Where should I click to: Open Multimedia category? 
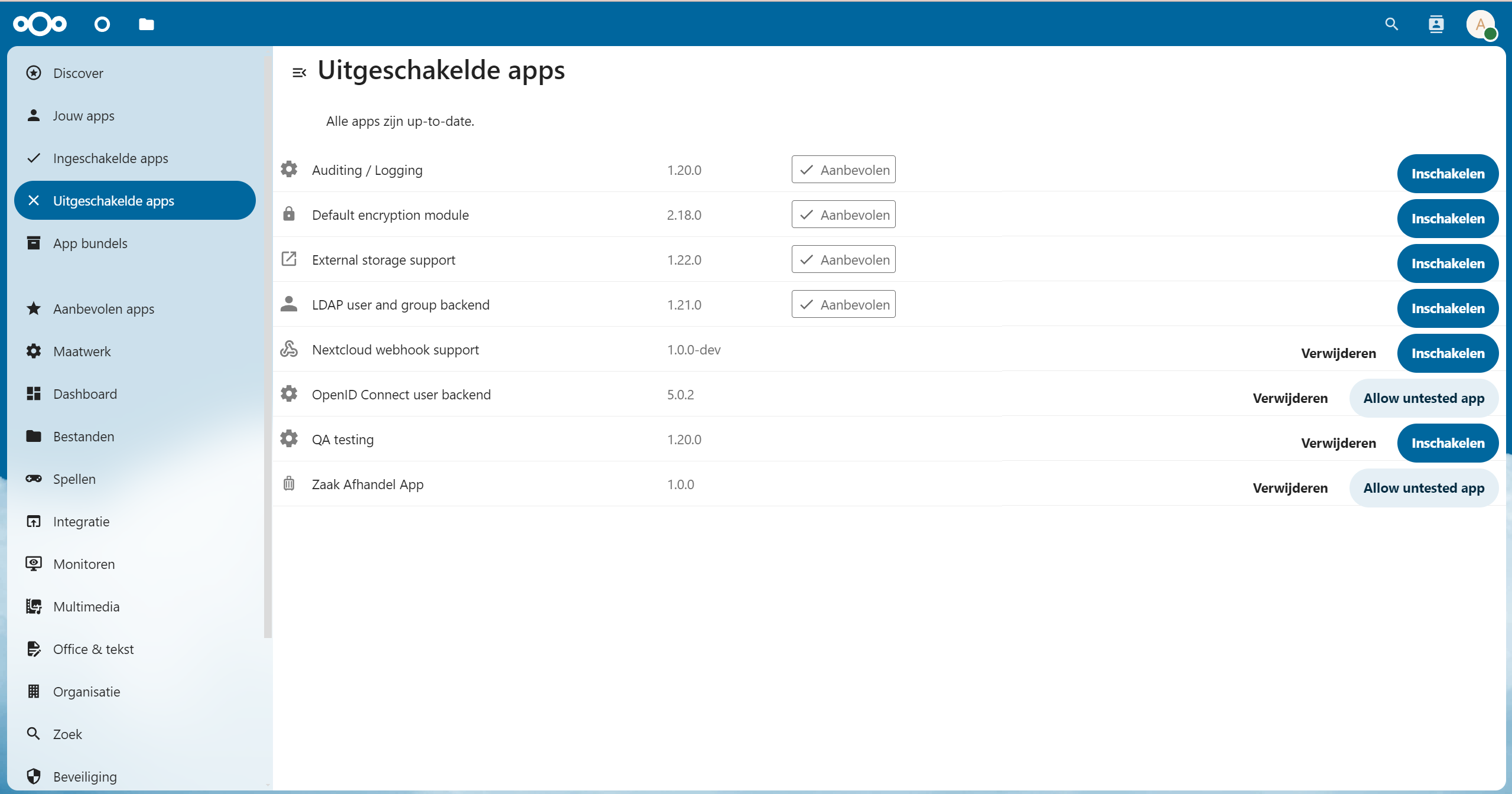(x=135, y=607)
